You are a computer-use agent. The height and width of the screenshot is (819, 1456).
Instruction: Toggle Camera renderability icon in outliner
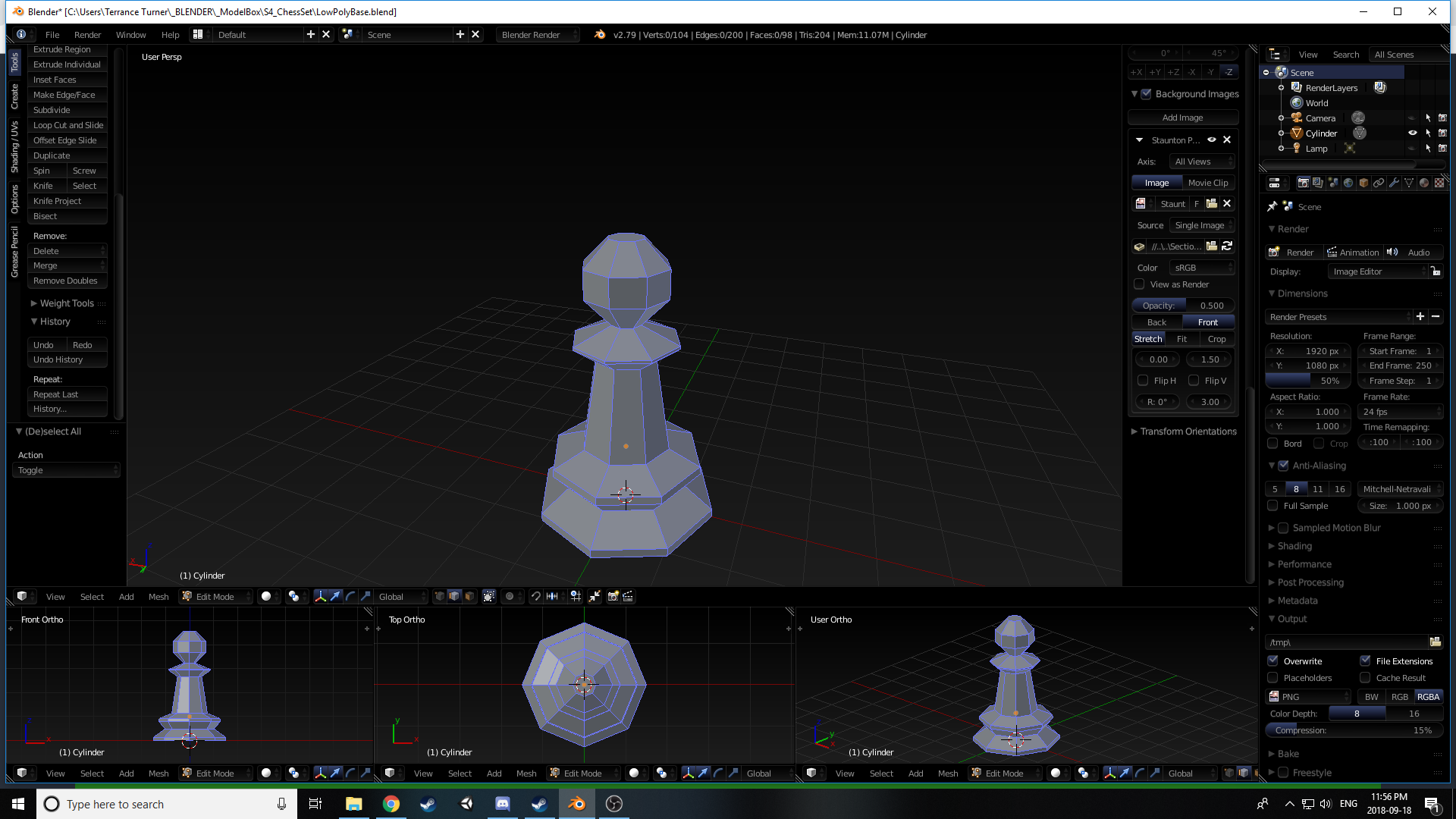tap(1442, 118)
